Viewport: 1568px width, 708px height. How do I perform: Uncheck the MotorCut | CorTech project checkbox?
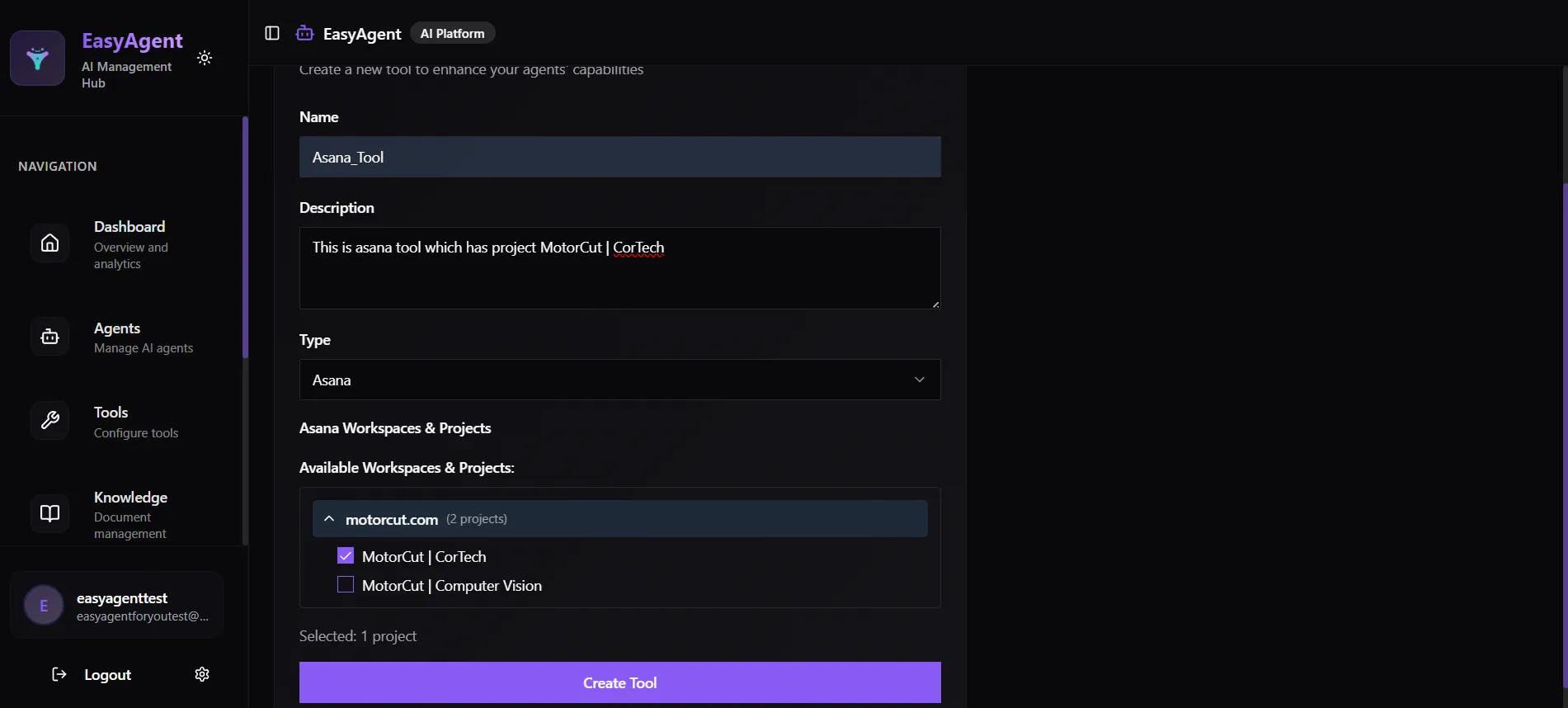tap(346, 556)
